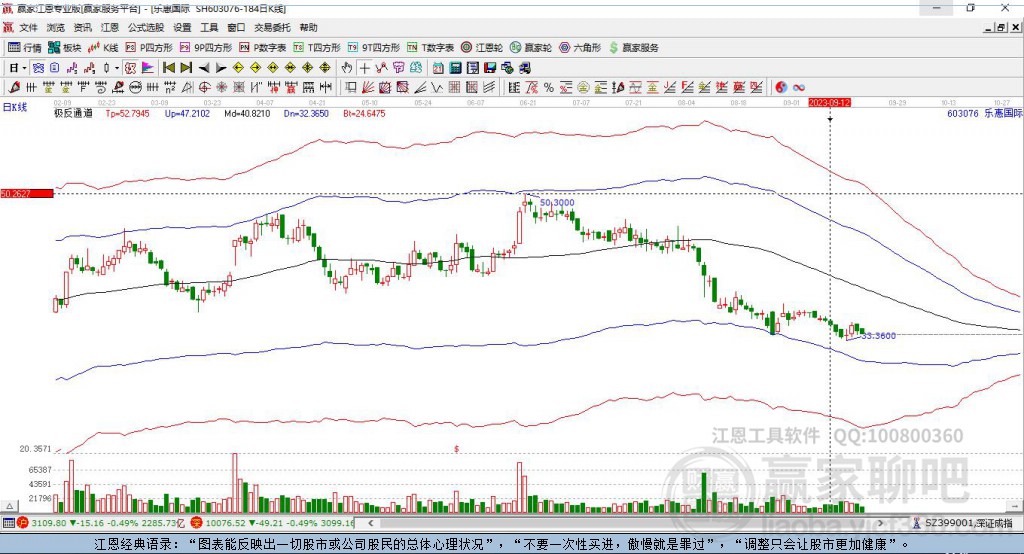Select the hand pan tool

point(347,68)
